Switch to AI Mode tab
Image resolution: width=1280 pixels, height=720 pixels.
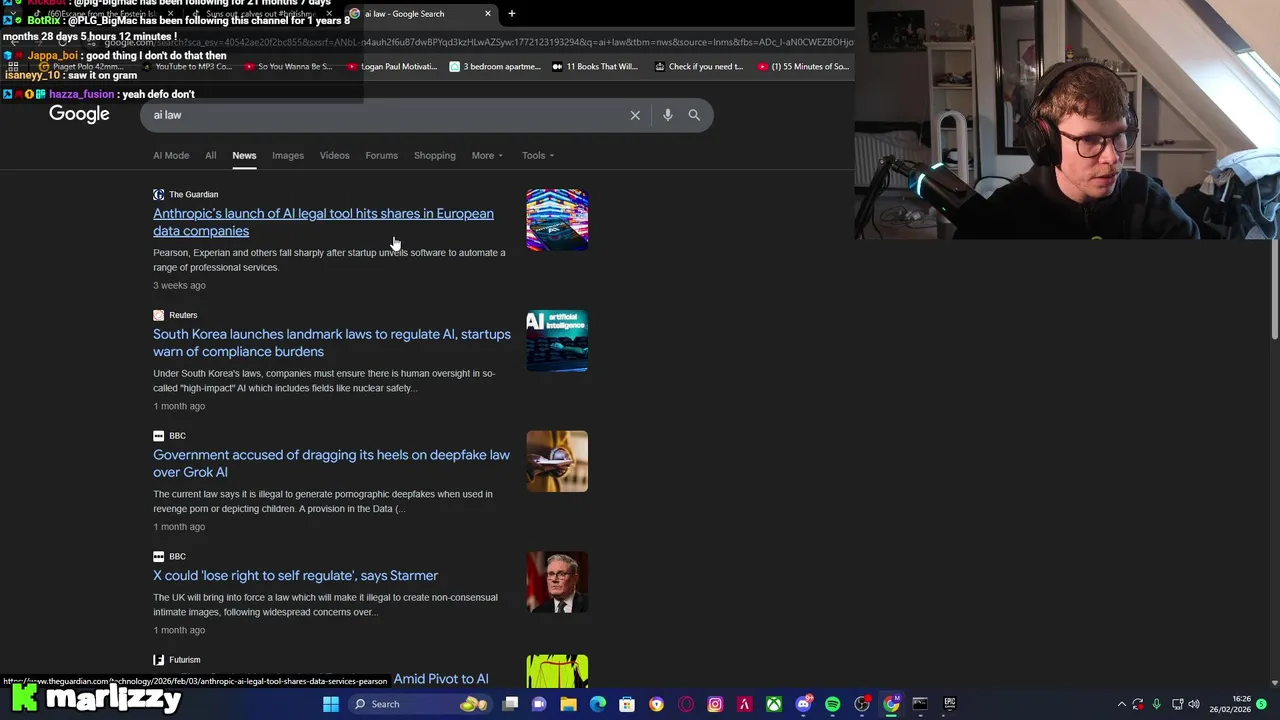[x=171, y=155]
